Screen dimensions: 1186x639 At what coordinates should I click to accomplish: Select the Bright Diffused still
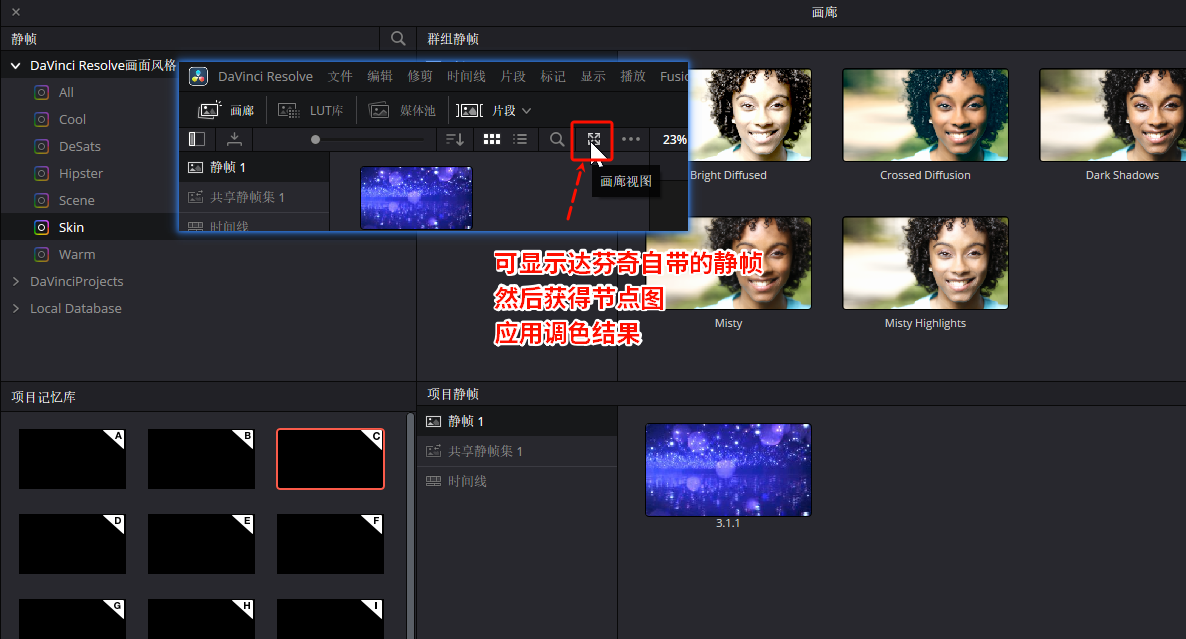(749, 115)
